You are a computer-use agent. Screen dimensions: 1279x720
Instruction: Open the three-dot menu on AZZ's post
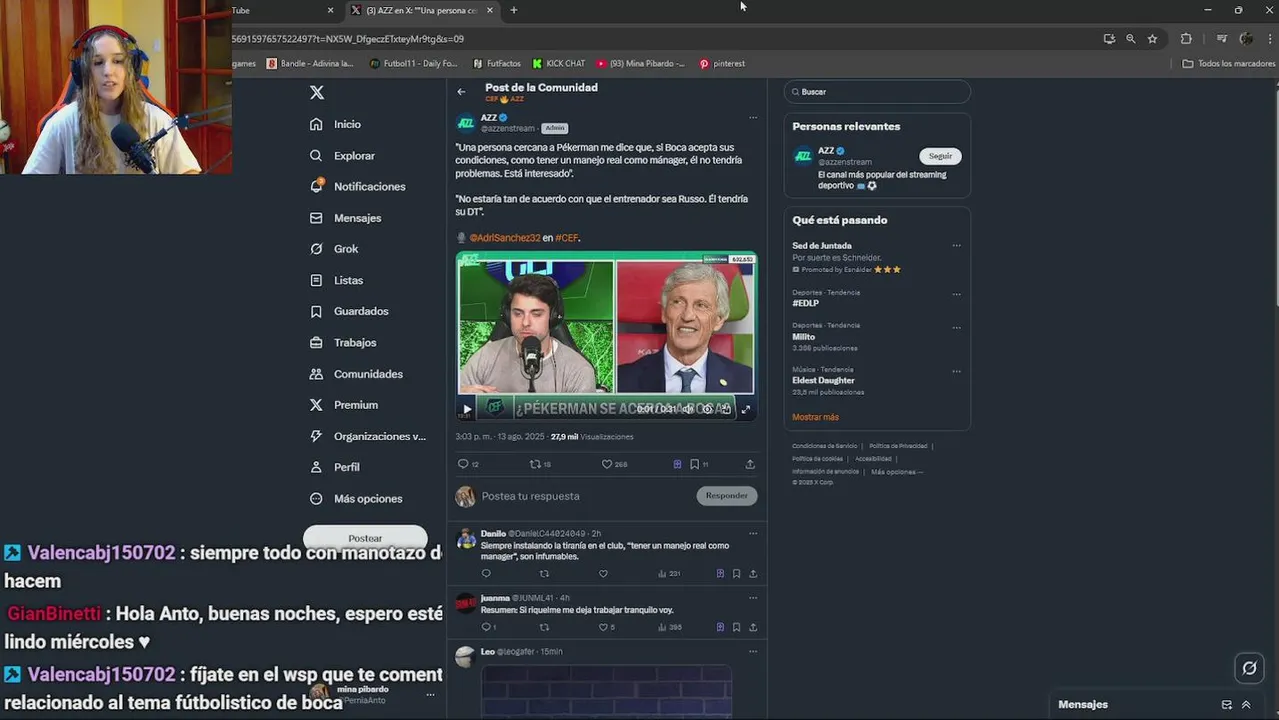pos(753,117)
